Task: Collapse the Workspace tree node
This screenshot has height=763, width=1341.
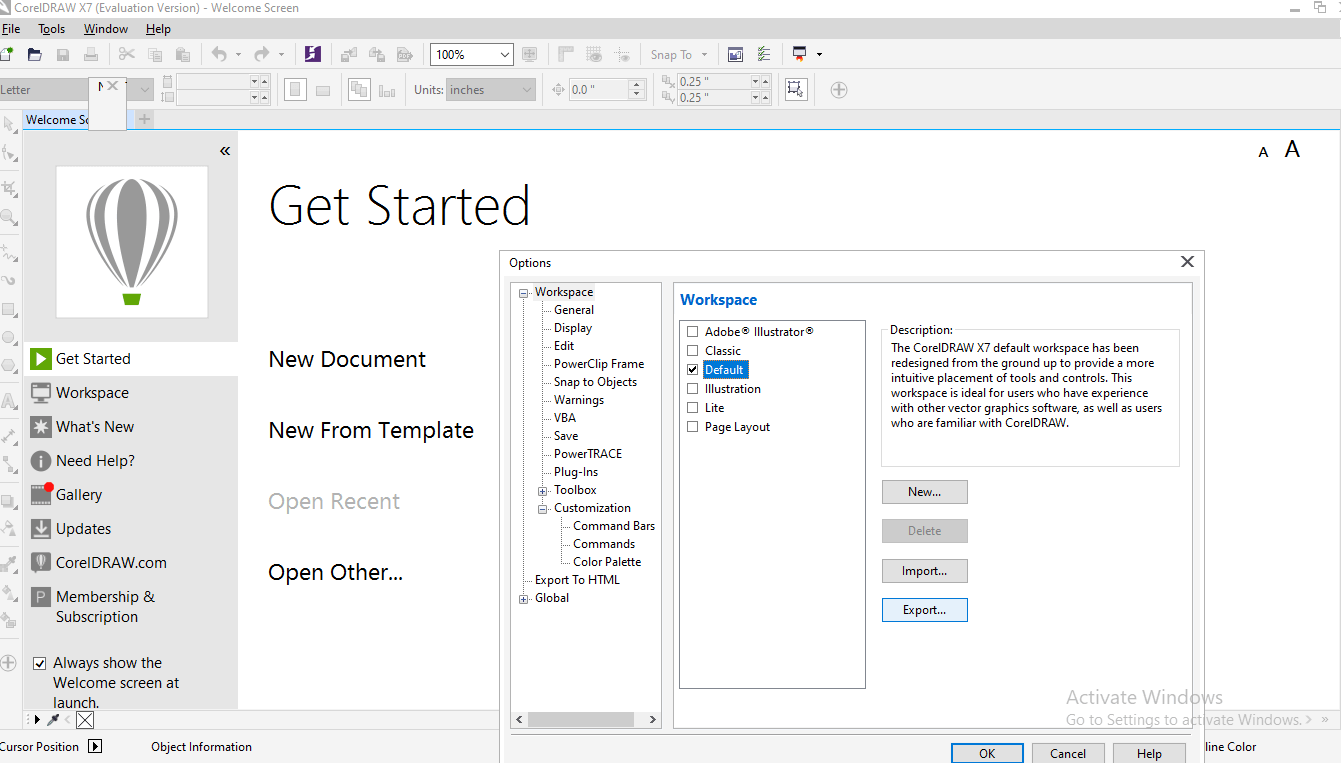Action: point(524,292)
